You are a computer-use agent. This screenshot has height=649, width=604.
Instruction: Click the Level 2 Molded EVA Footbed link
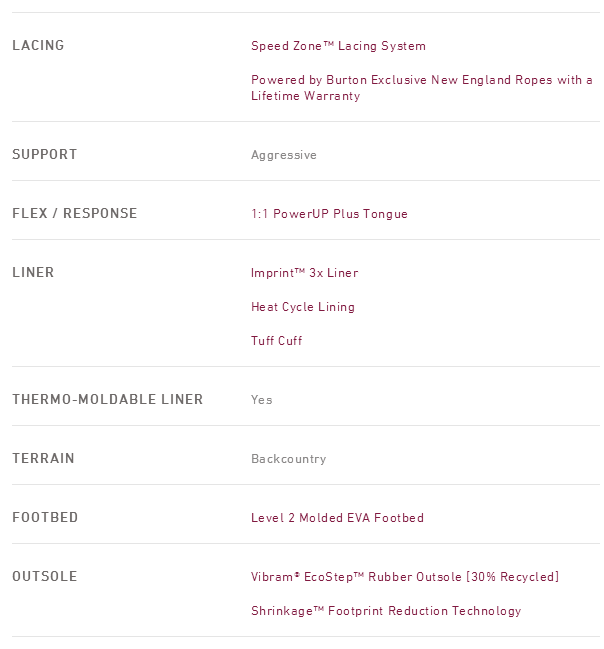coord(337,518)
